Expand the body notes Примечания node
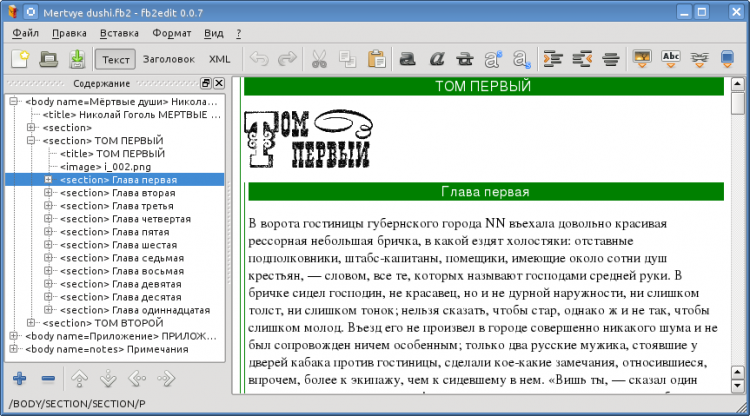 coord(14,349)
